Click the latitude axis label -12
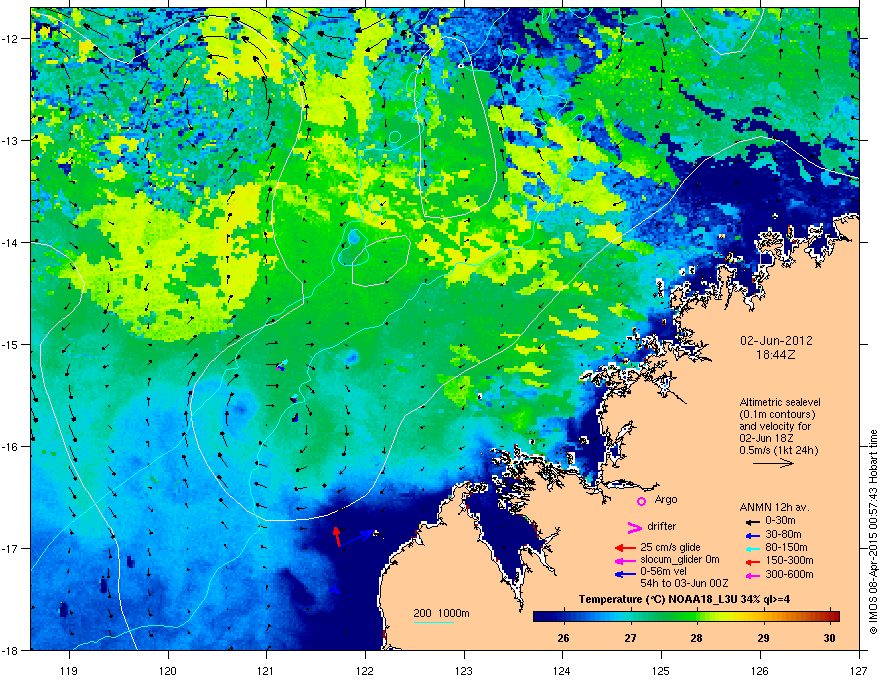880x680 pixels. (11, 38)
